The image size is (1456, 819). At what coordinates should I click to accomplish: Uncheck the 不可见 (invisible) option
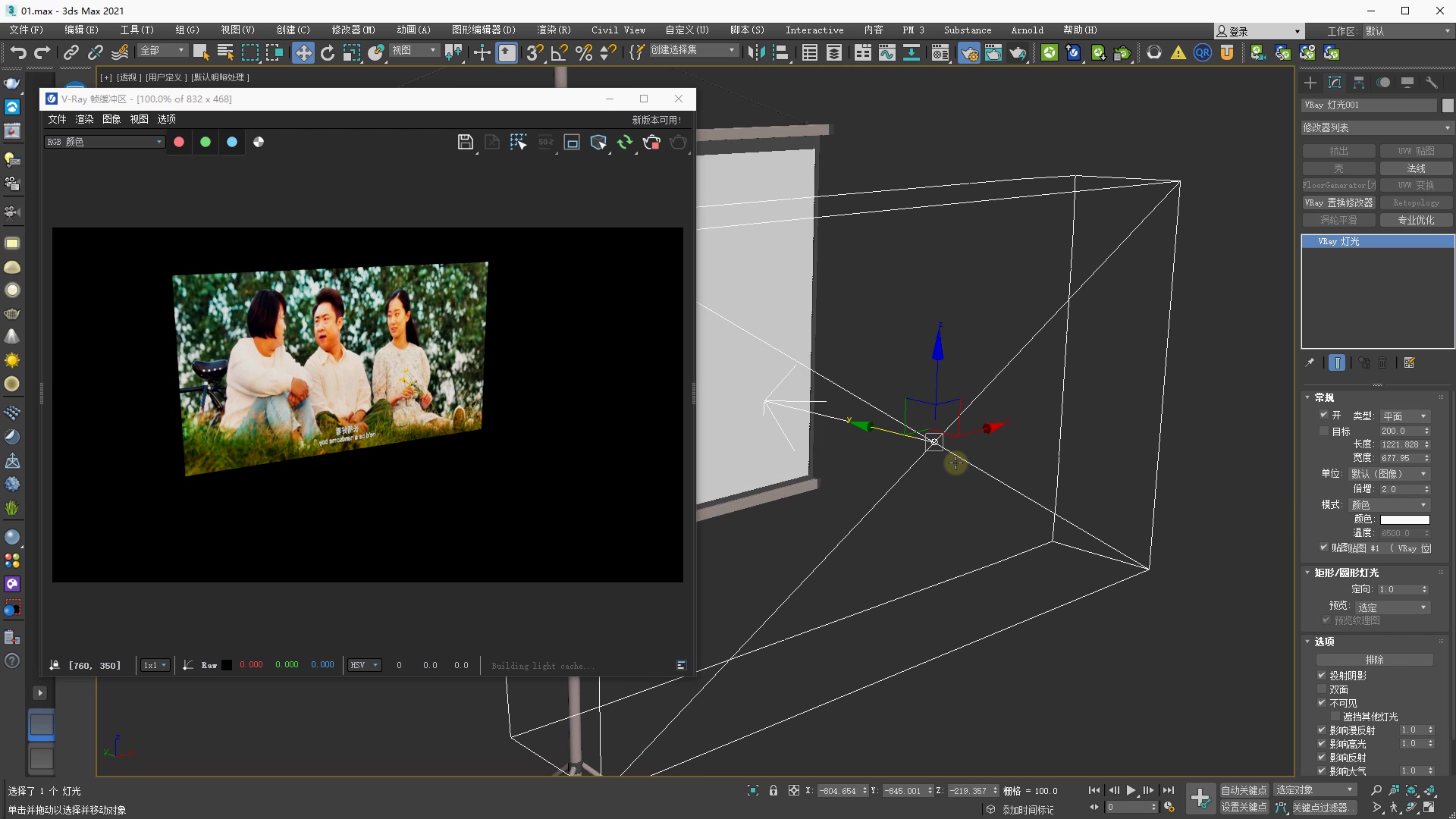coord(1322,703)
